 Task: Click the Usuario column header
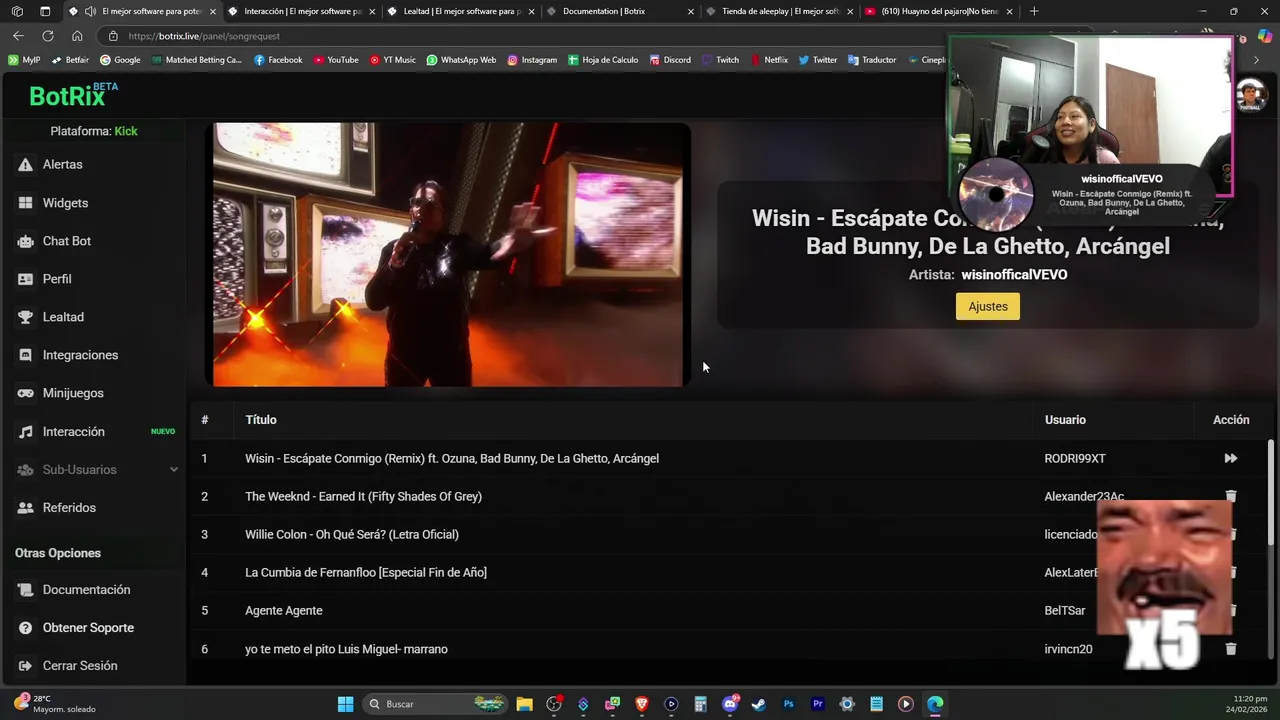tap(1065, 420)
